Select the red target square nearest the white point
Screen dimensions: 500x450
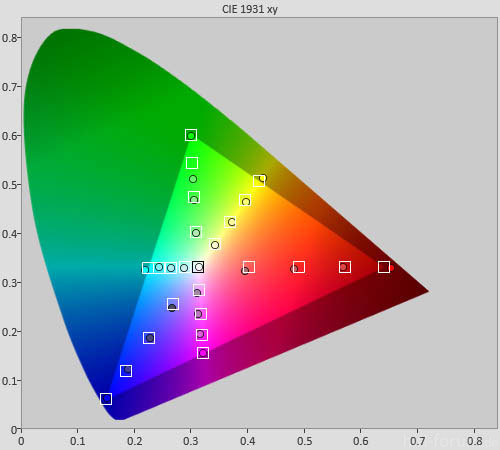point(249,267)
